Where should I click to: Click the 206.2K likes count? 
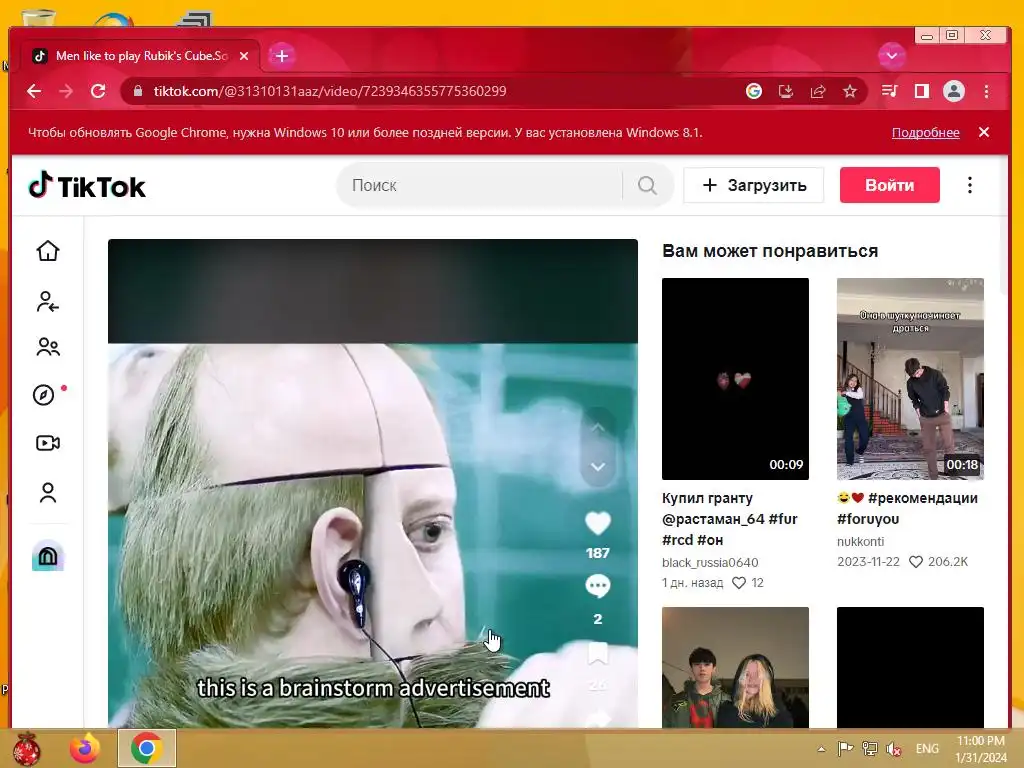(x=948, y=562)
